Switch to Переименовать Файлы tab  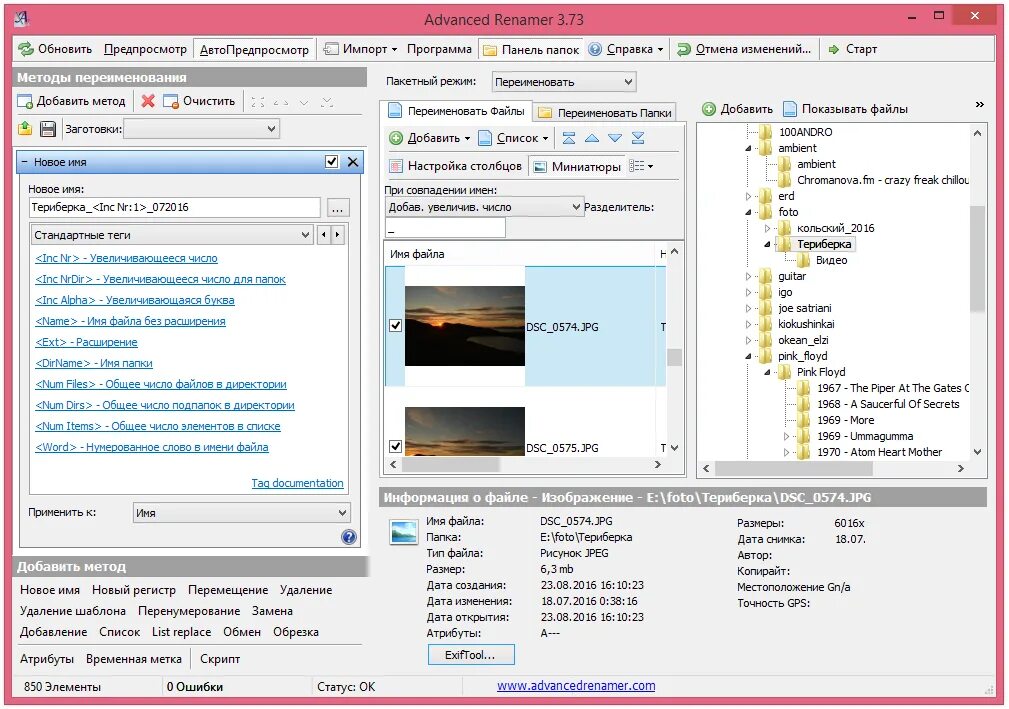[x=456, y=111]
